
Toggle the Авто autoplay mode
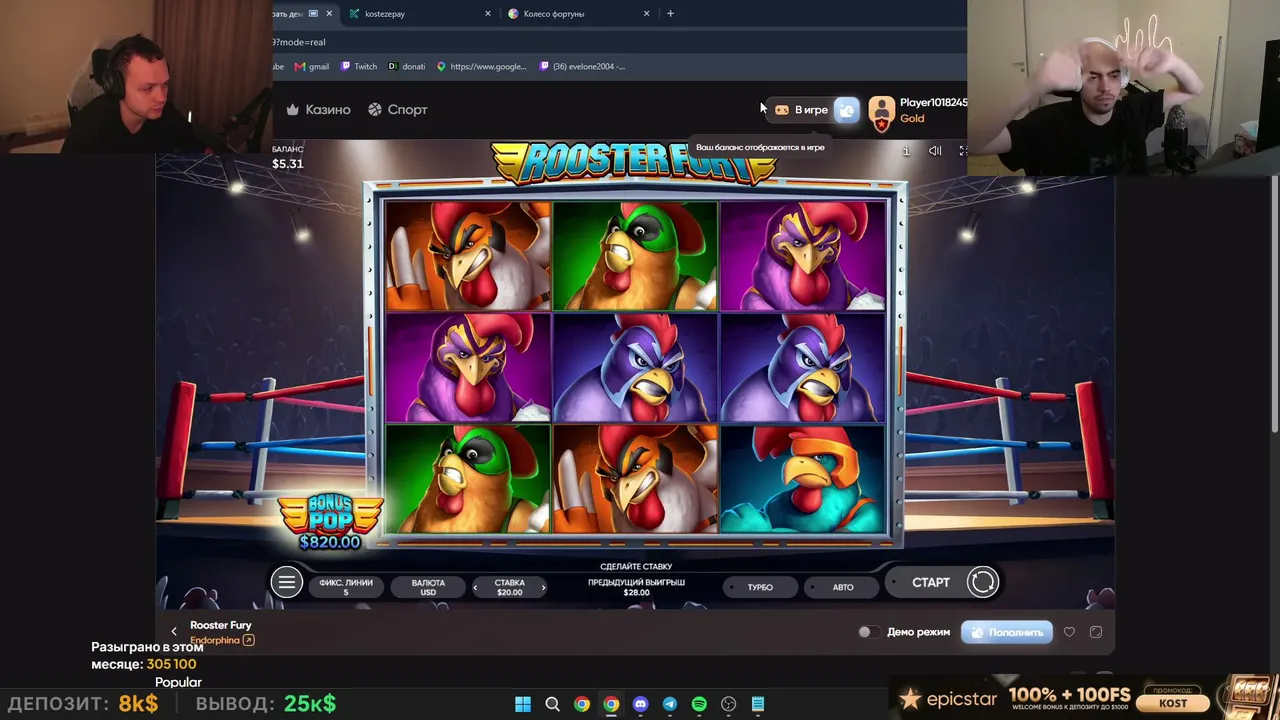tap(843, 587)
